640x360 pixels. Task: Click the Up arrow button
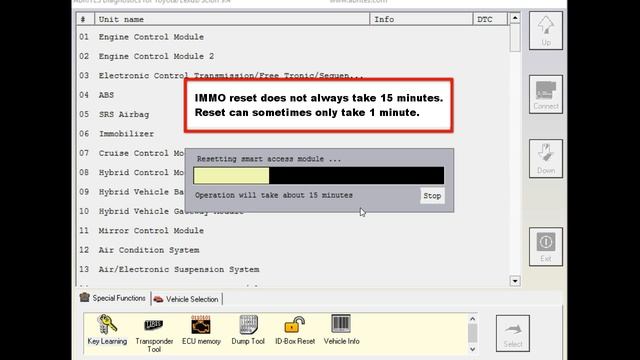[546, 31]
